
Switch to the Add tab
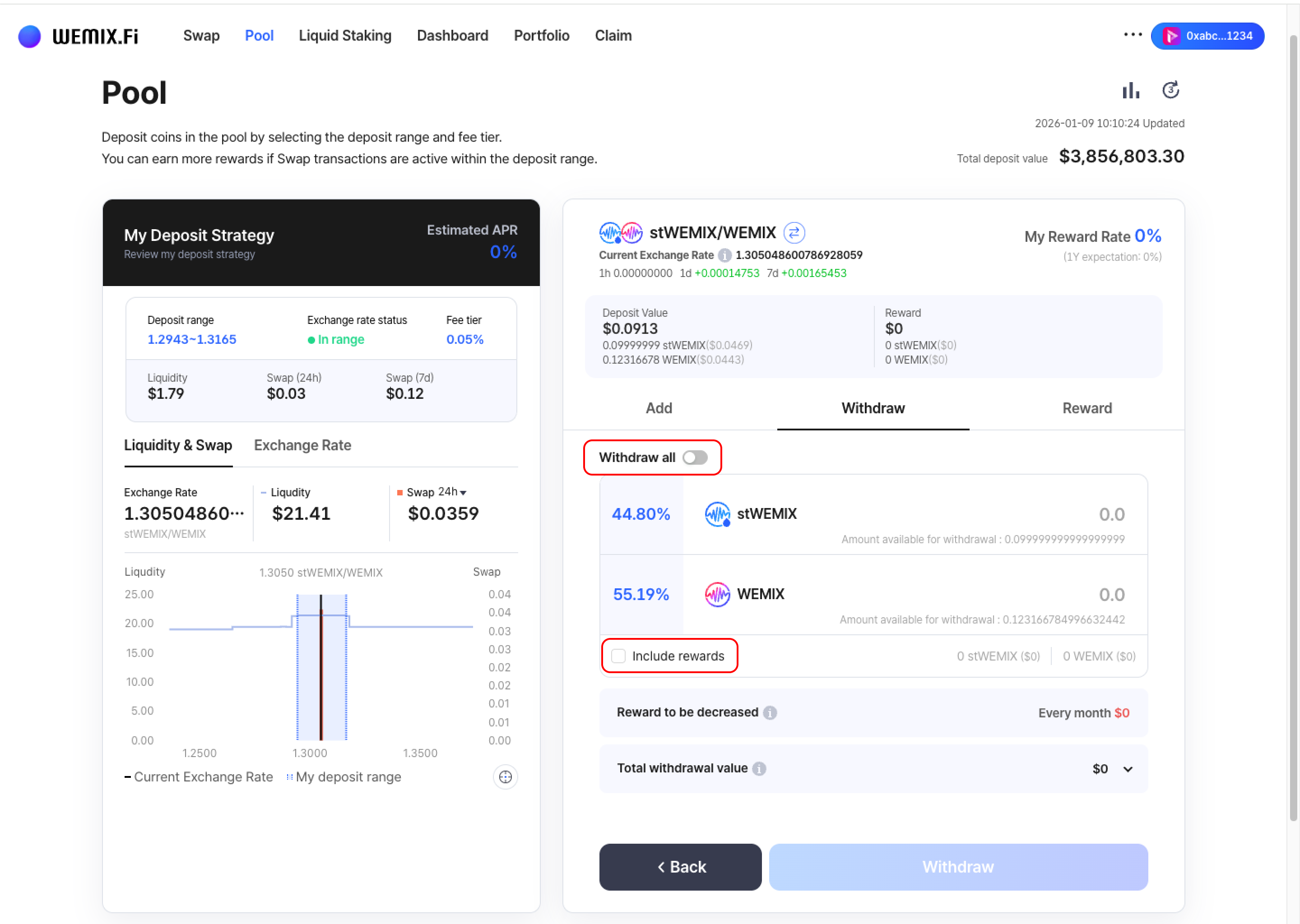(x=659, y=408)
